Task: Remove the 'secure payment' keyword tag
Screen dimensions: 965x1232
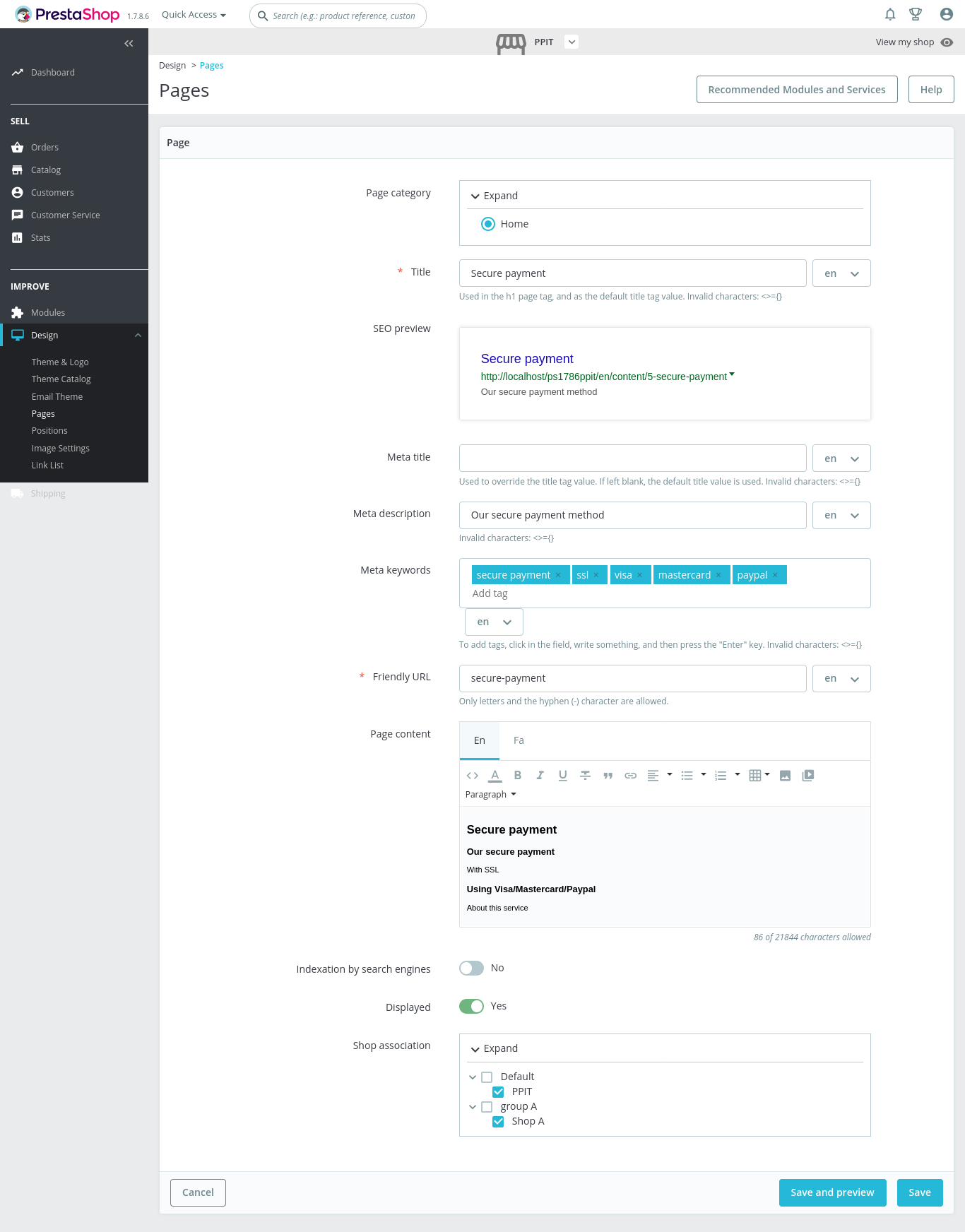Action: coord(558,575)
